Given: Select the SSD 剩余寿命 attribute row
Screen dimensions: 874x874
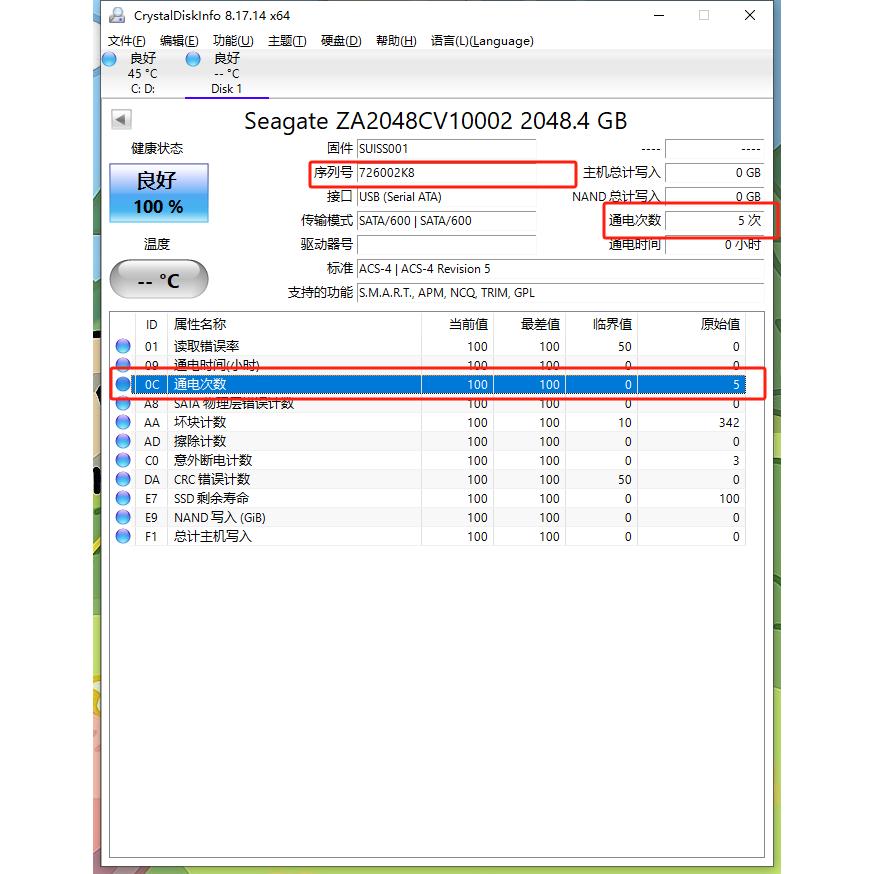Looking at the screenshot, I should 428,498.
